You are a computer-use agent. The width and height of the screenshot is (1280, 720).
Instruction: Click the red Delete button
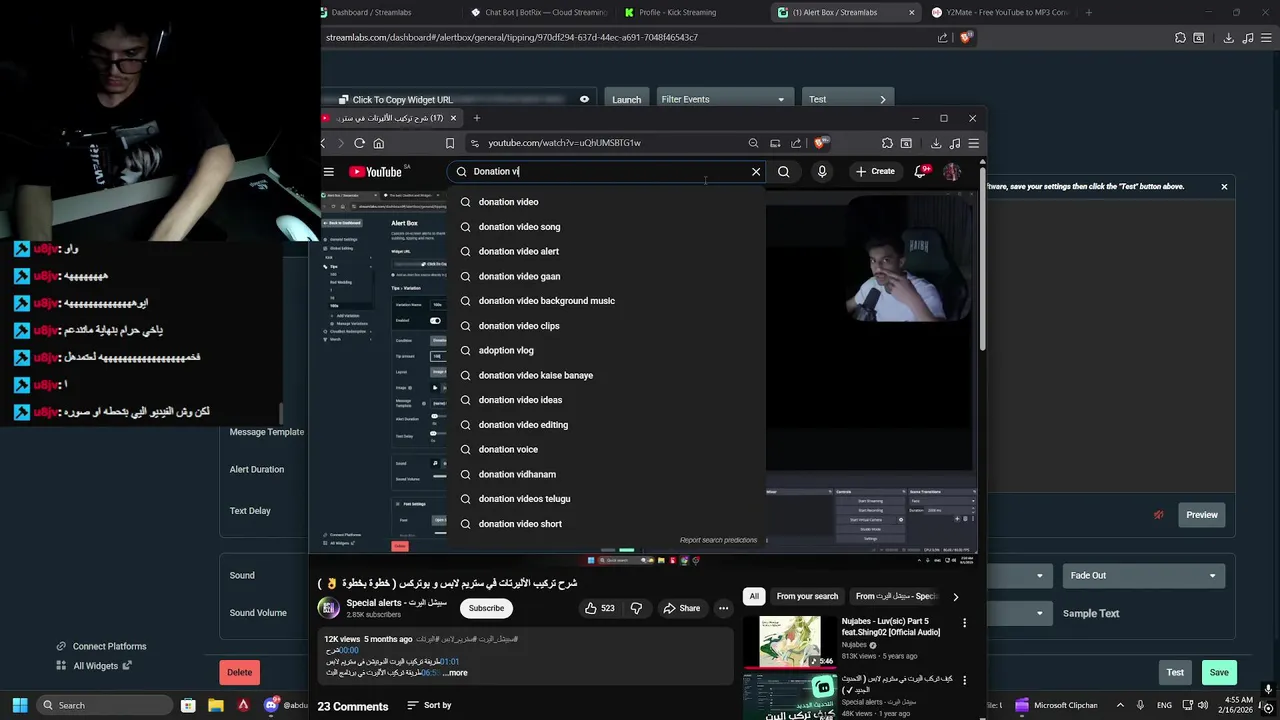click(239, 673)
